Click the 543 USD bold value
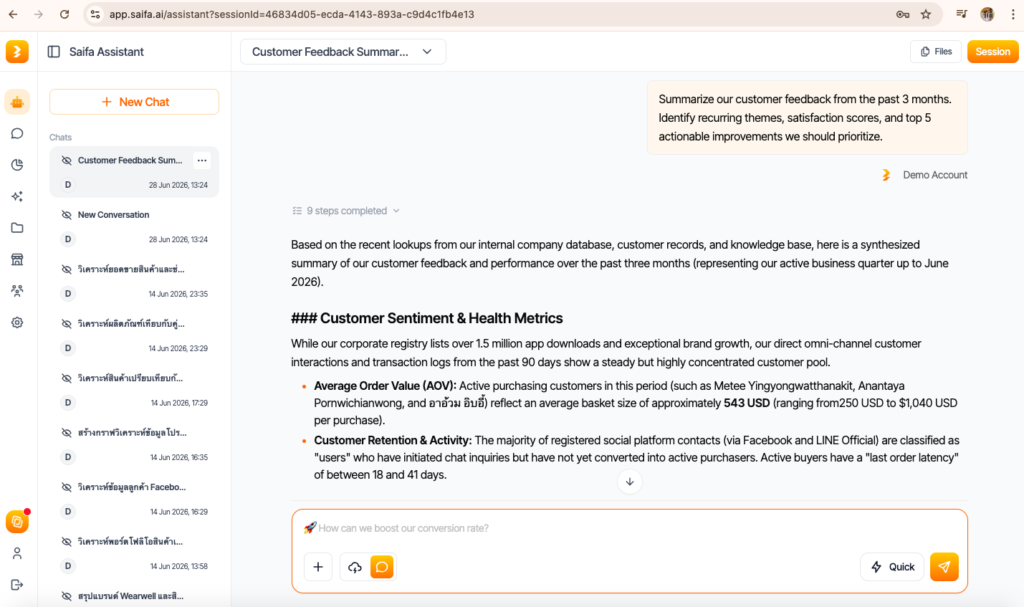The height and width of the screenshot is (607, 1024). click(x=746, y=403)
